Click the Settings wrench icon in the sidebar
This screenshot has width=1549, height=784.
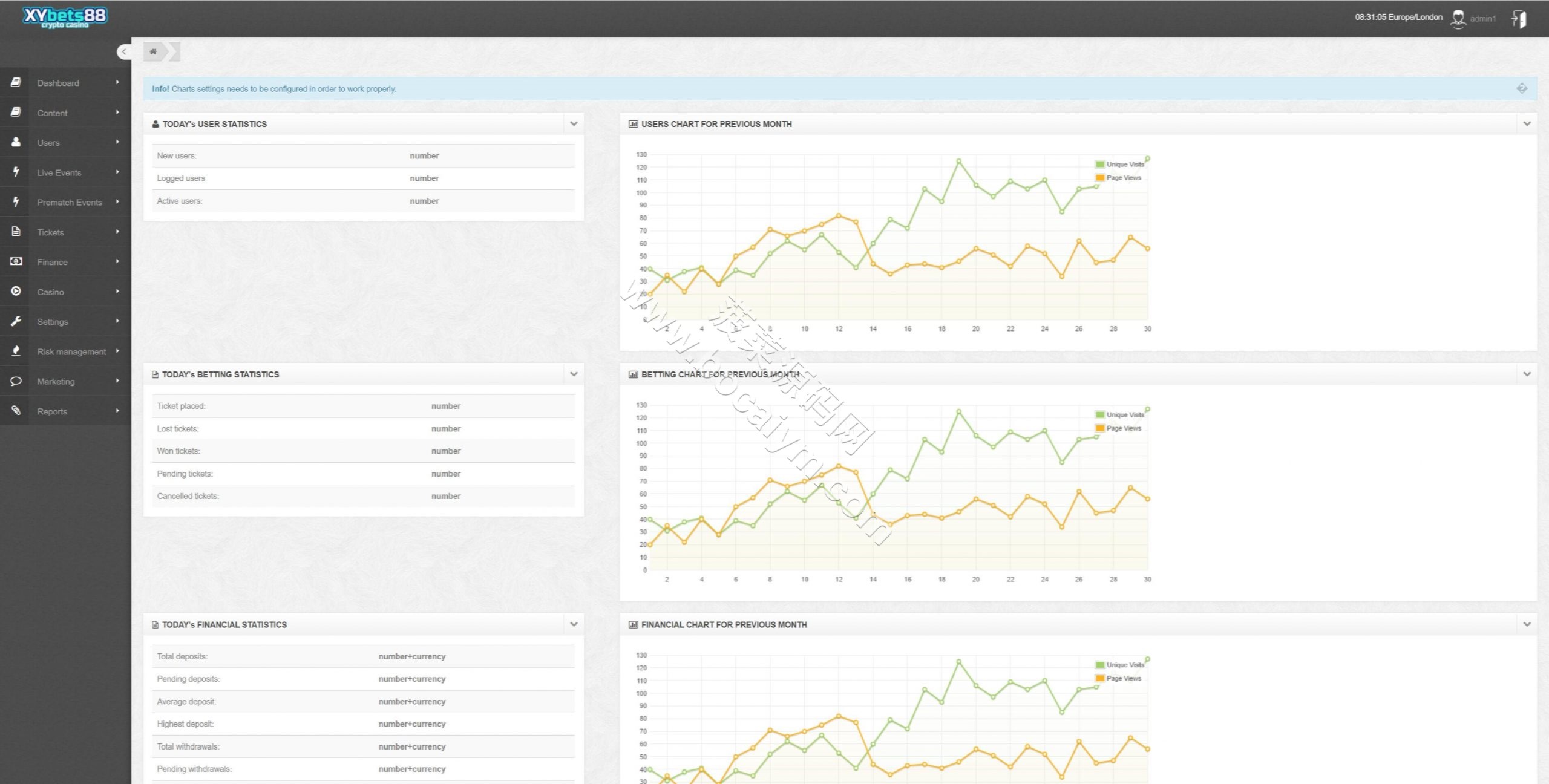(16, 321)
